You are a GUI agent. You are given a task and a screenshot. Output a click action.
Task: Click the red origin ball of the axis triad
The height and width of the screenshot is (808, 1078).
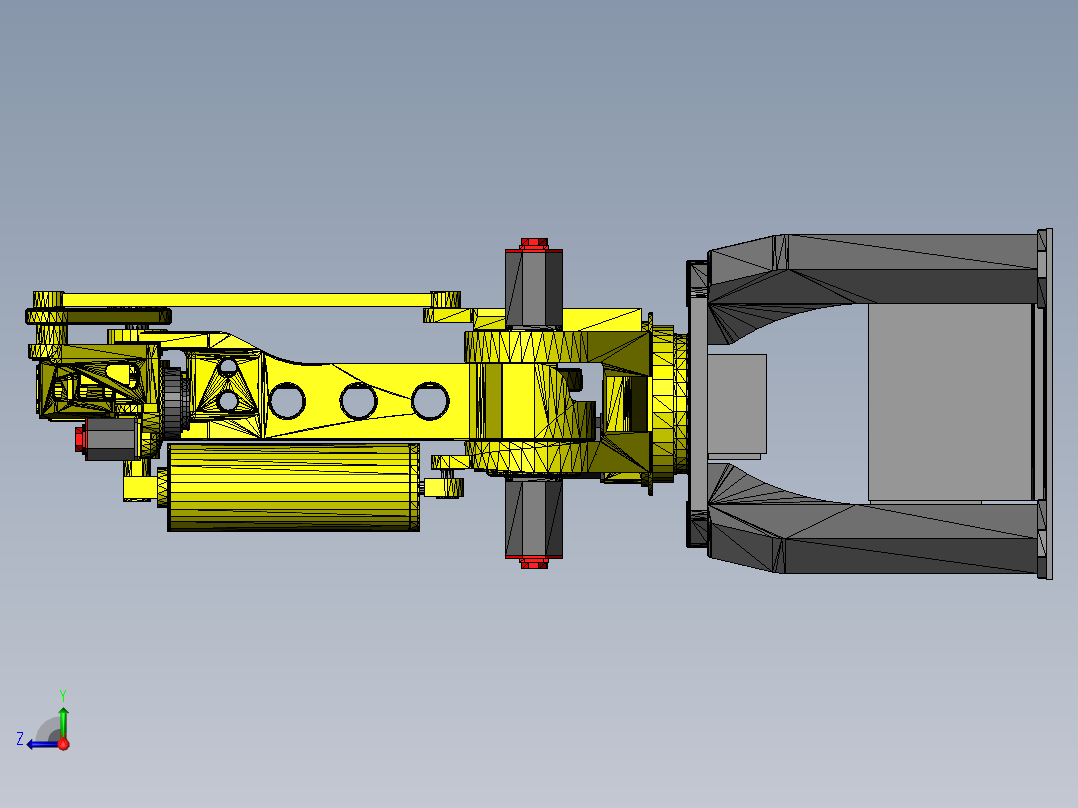63,744
